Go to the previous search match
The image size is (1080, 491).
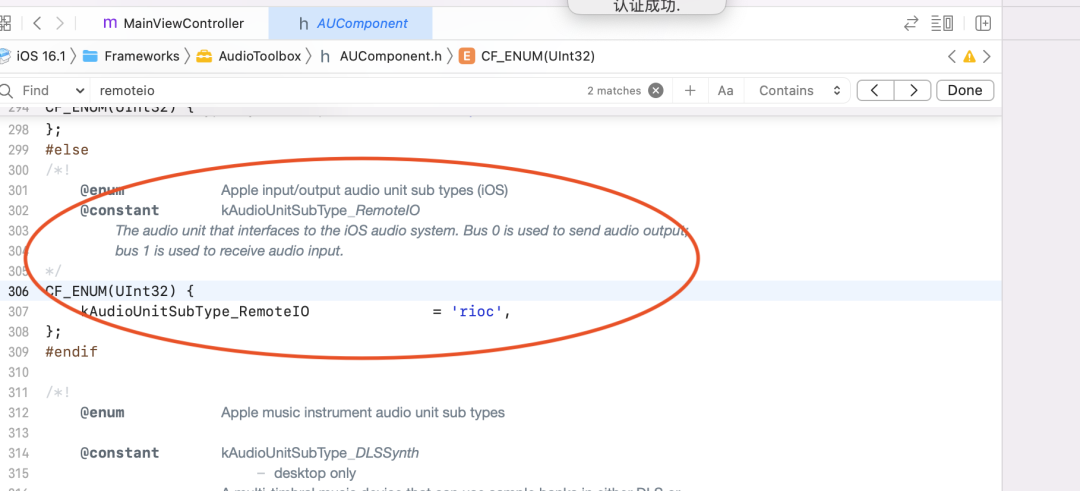pos(876,90)
